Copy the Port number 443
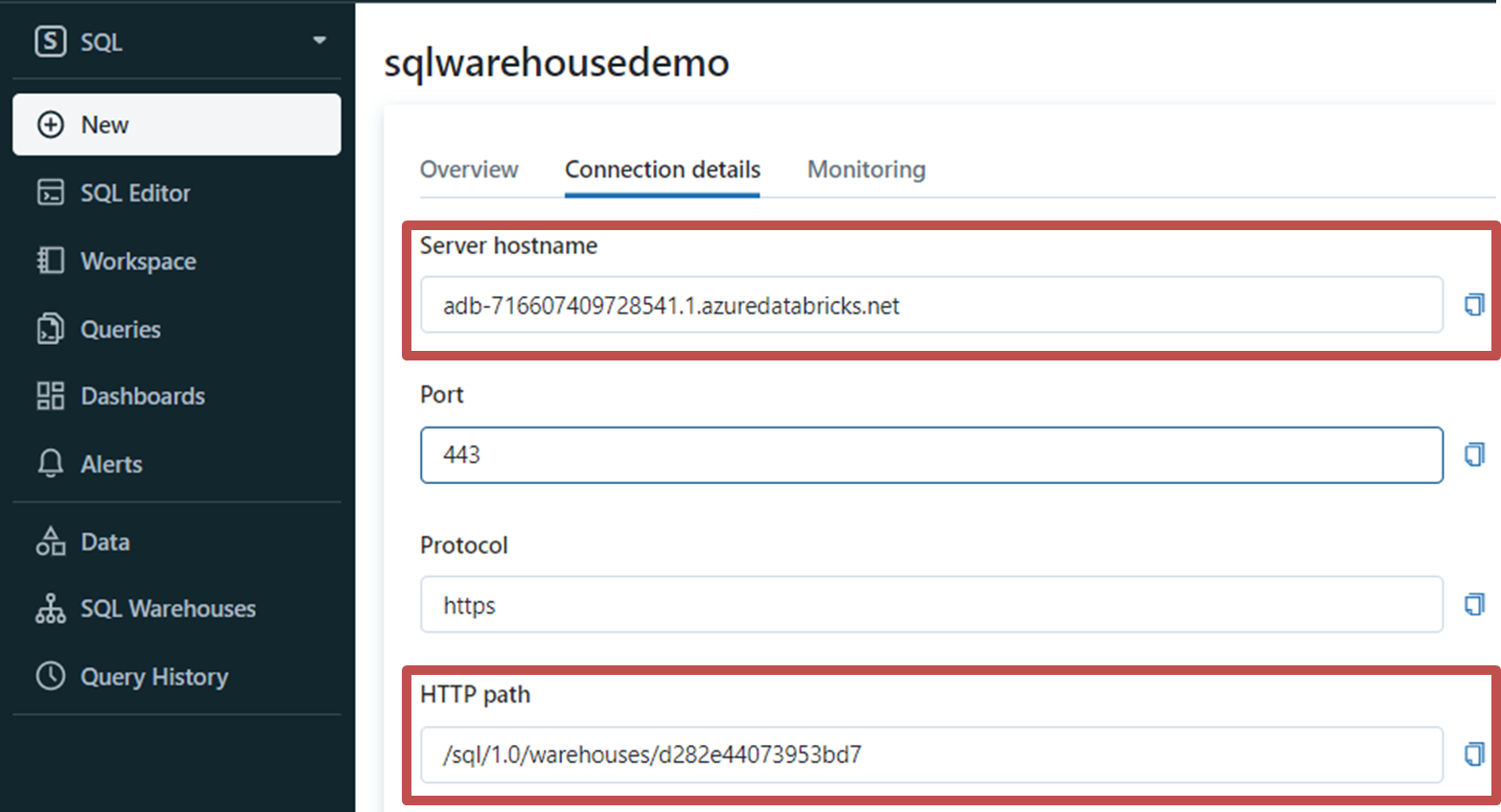1501x812 pixels. pos(1472,454)
